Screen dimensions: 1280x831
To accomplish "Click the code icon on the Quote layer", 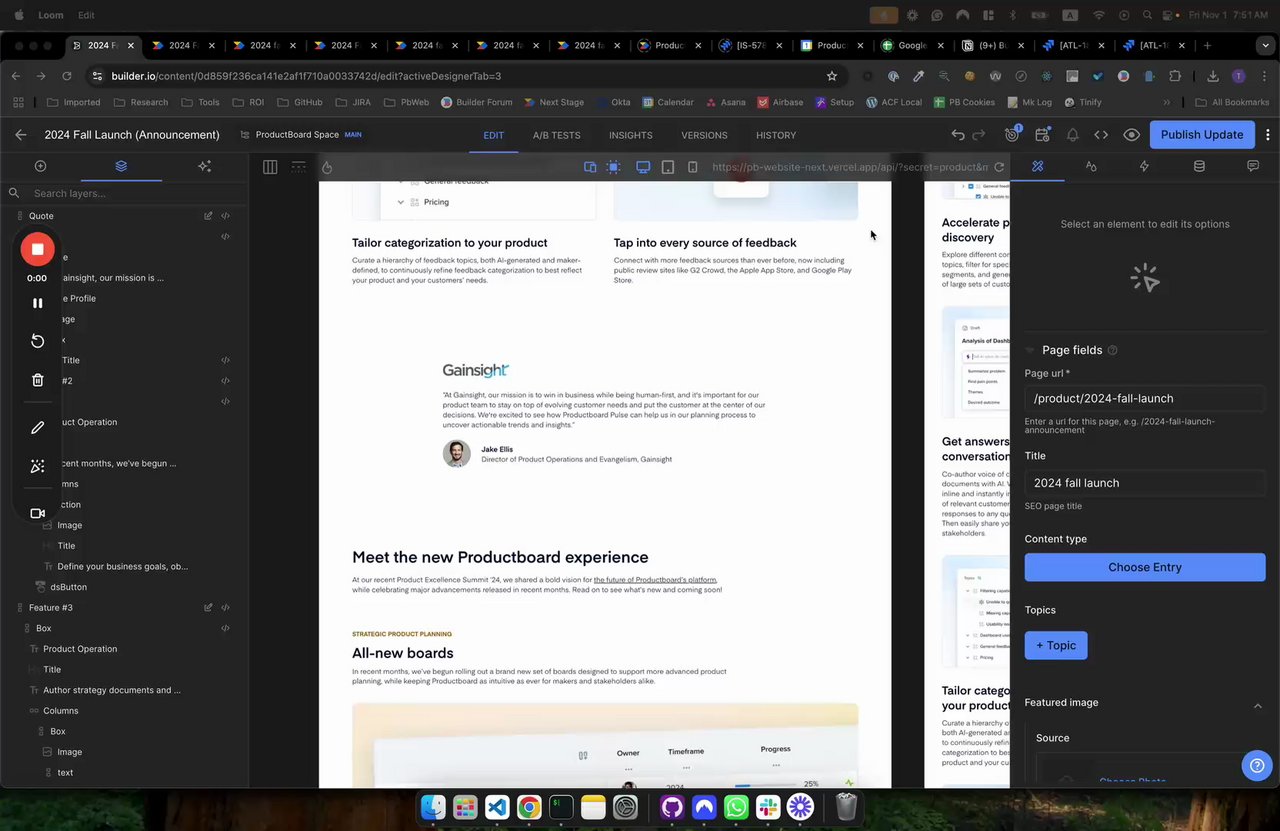I will 225,216.
